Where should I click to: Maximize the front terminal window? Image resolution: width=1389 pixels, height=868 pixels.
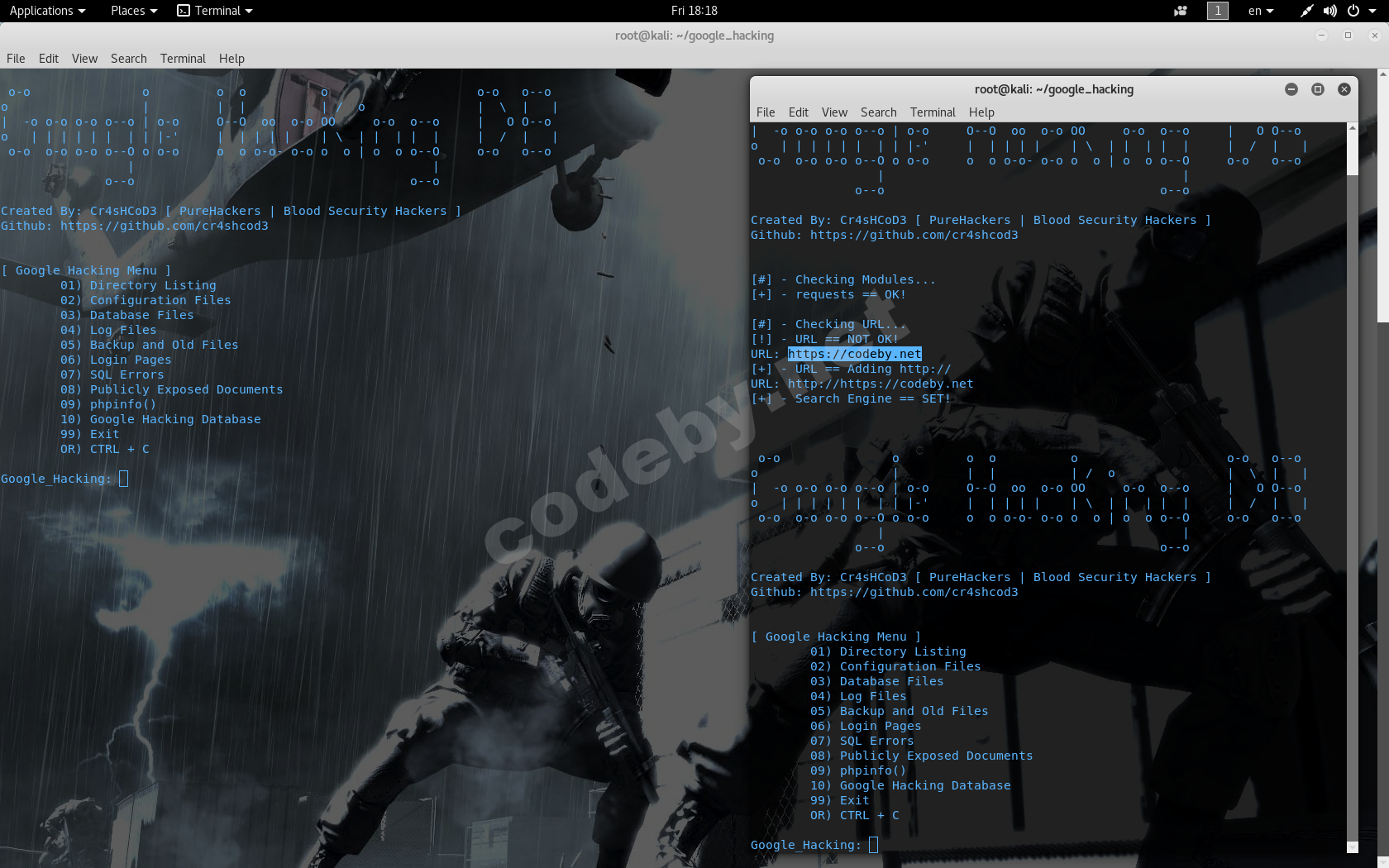click(1318, 89)
